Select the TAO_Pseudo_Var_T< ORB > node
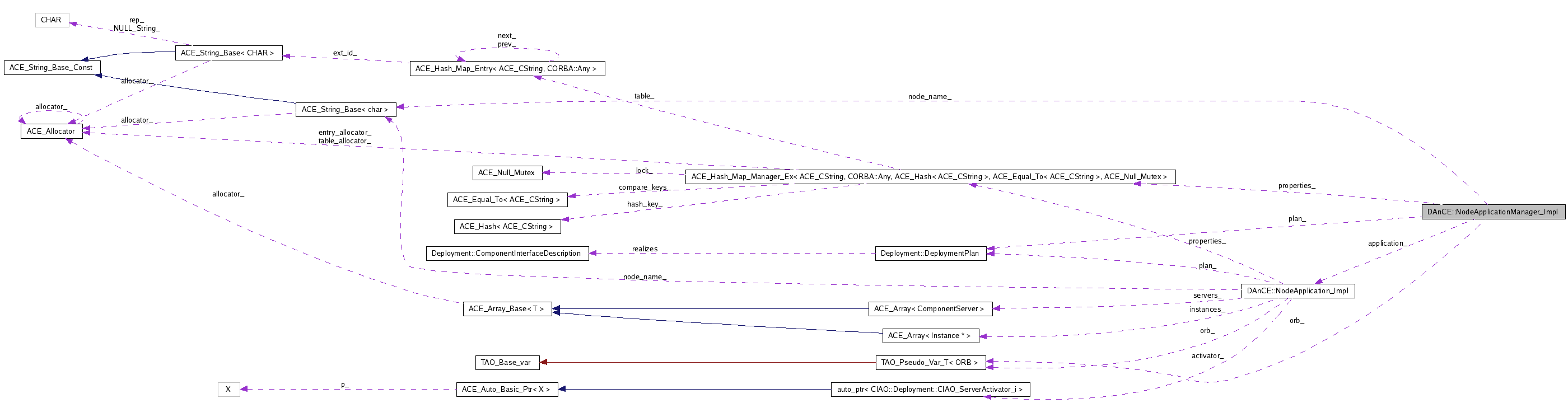This screenshot has width=1568, height=417. 930,362
